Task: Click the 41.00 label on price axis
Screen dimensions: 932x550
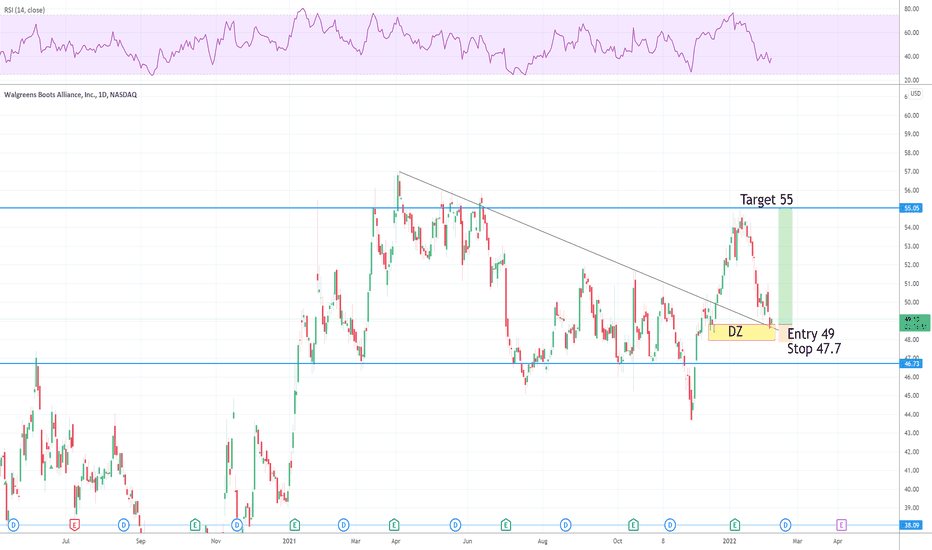Action: click(911, 470)
